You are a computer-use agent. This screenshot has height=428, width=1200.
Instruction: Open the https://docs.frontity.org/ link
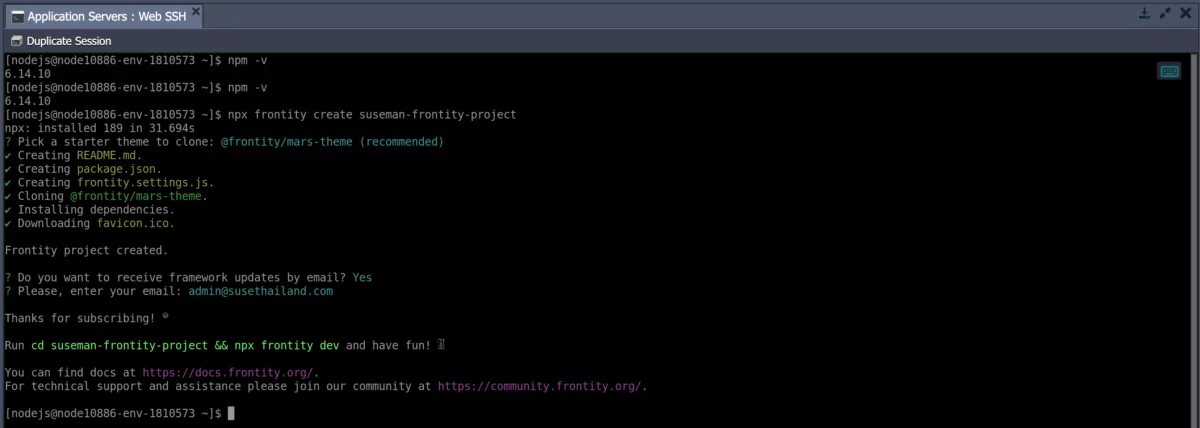tap(230, 372)
